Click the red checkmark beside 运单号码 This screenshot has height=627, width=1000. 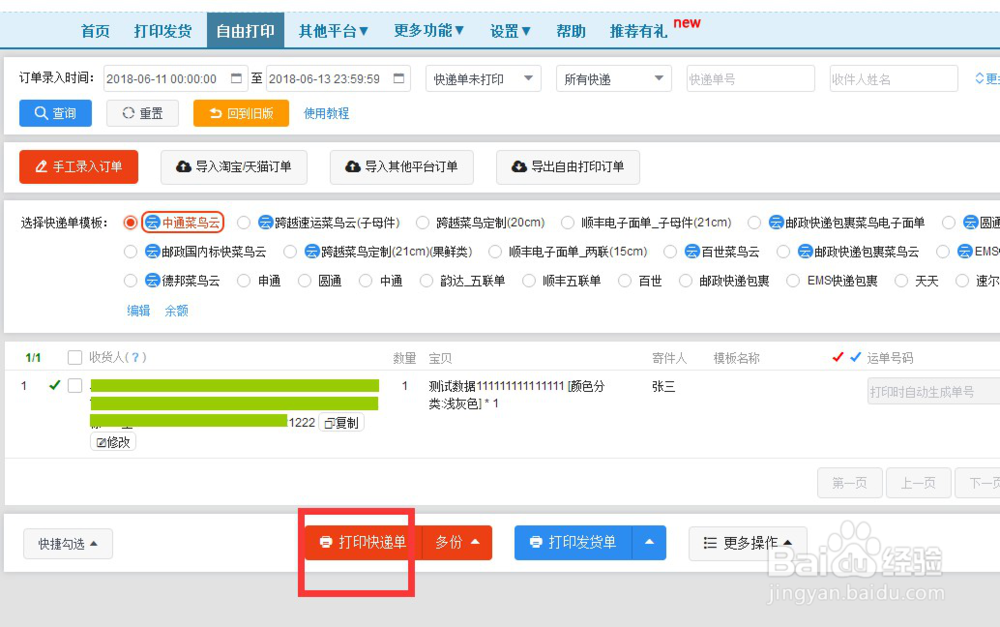(838, 357)
